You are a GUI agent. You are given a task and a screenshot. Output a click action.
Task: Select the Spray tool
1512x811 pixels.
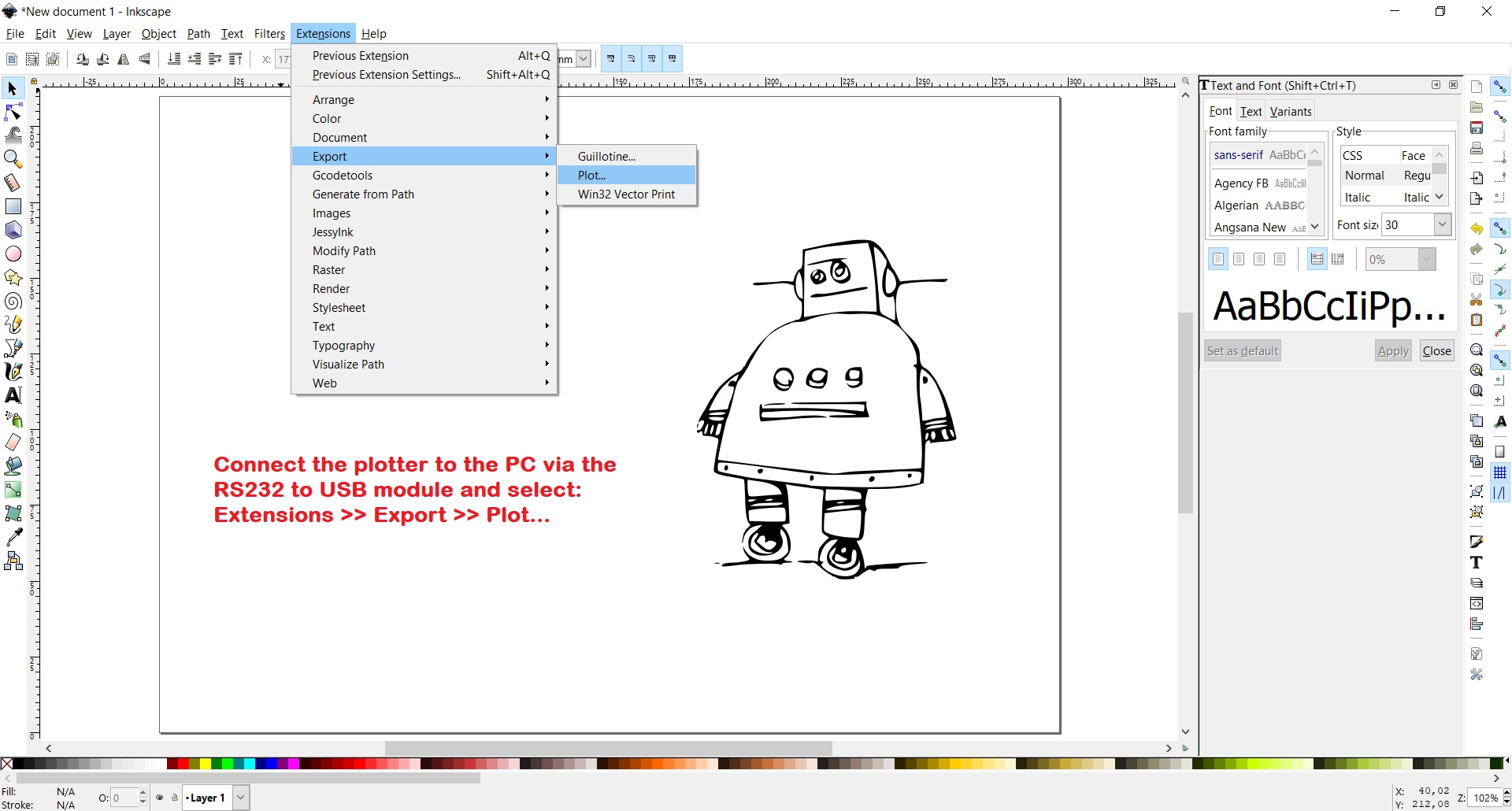[x=13, y=419]
